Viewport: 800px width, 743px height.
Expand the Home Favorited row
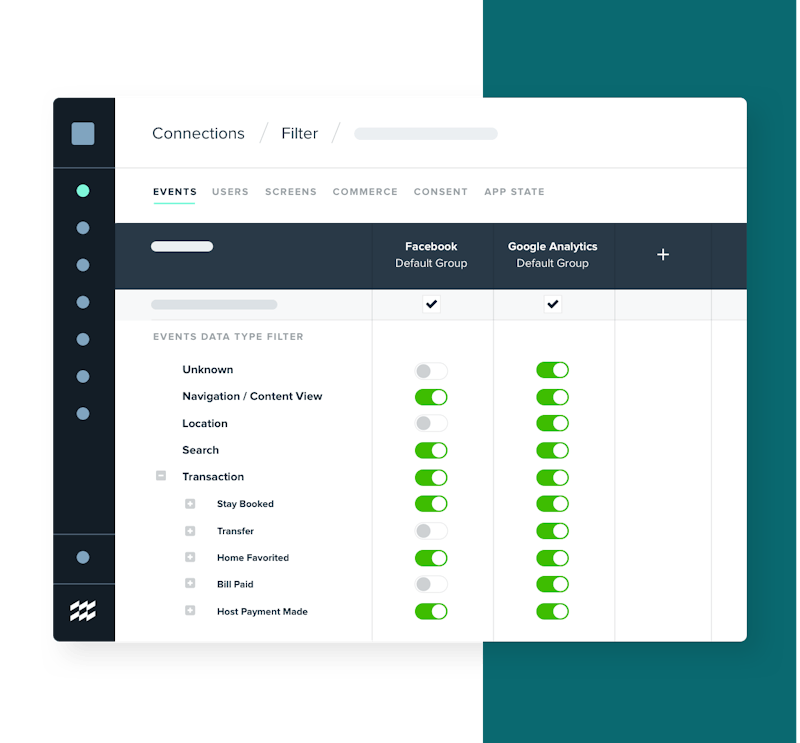click(x=190, y=557)
